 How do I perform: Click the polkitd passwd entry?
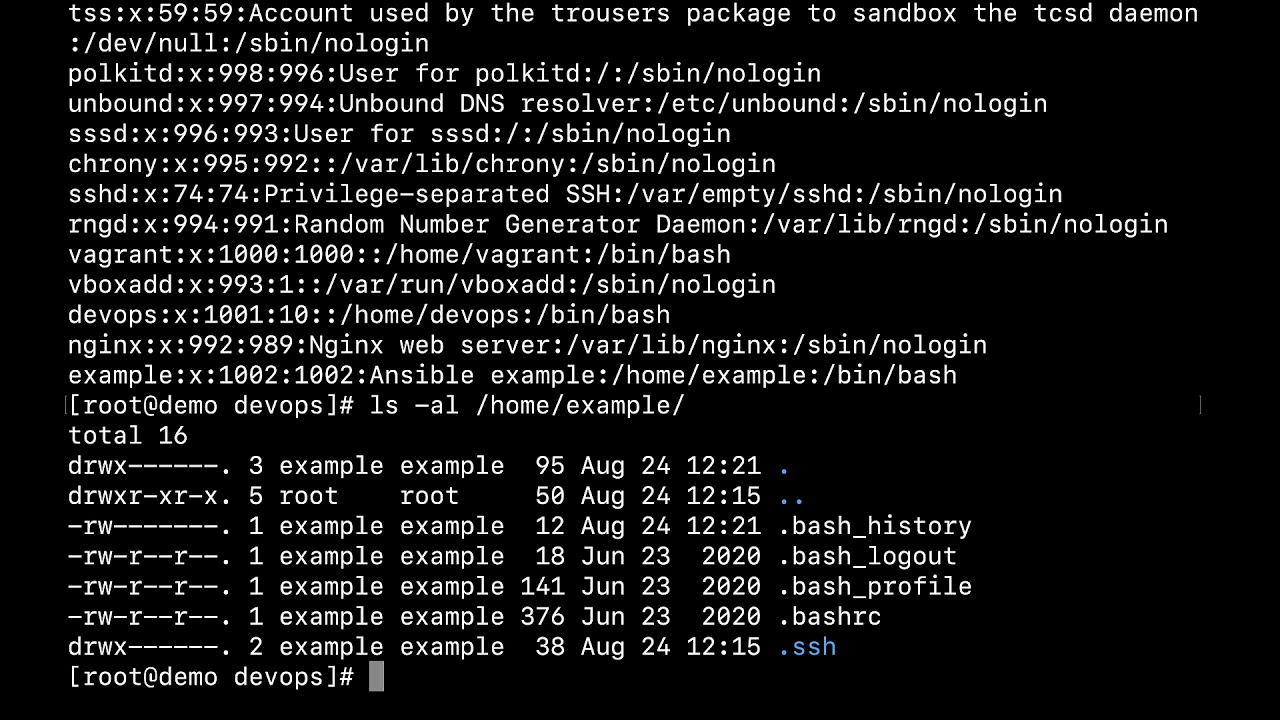[444, 73]
